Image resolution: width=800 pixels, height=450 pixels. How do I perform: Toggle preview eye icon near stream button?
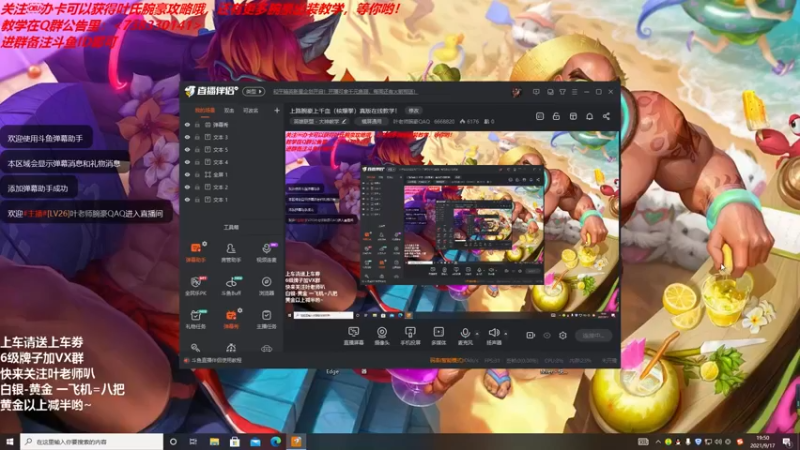pos(547,335)
